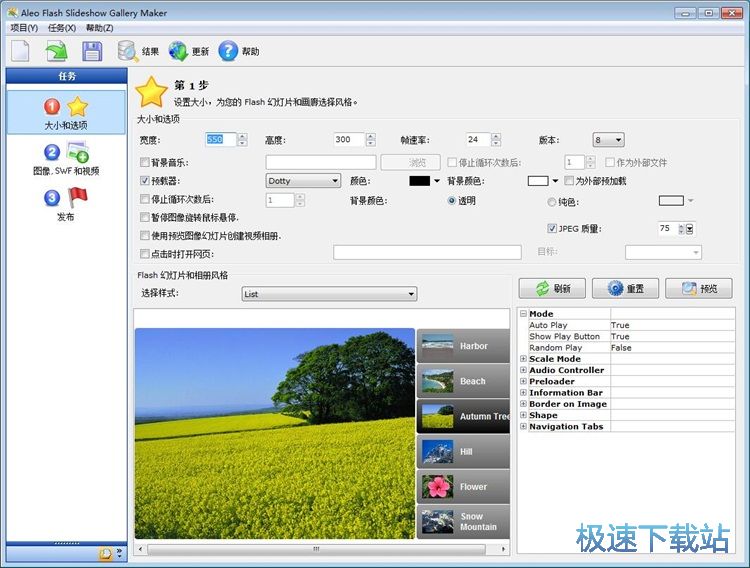Screen dimensions: 750x568
Task: Click the new project document icon
Action: (x=20, y=51)
